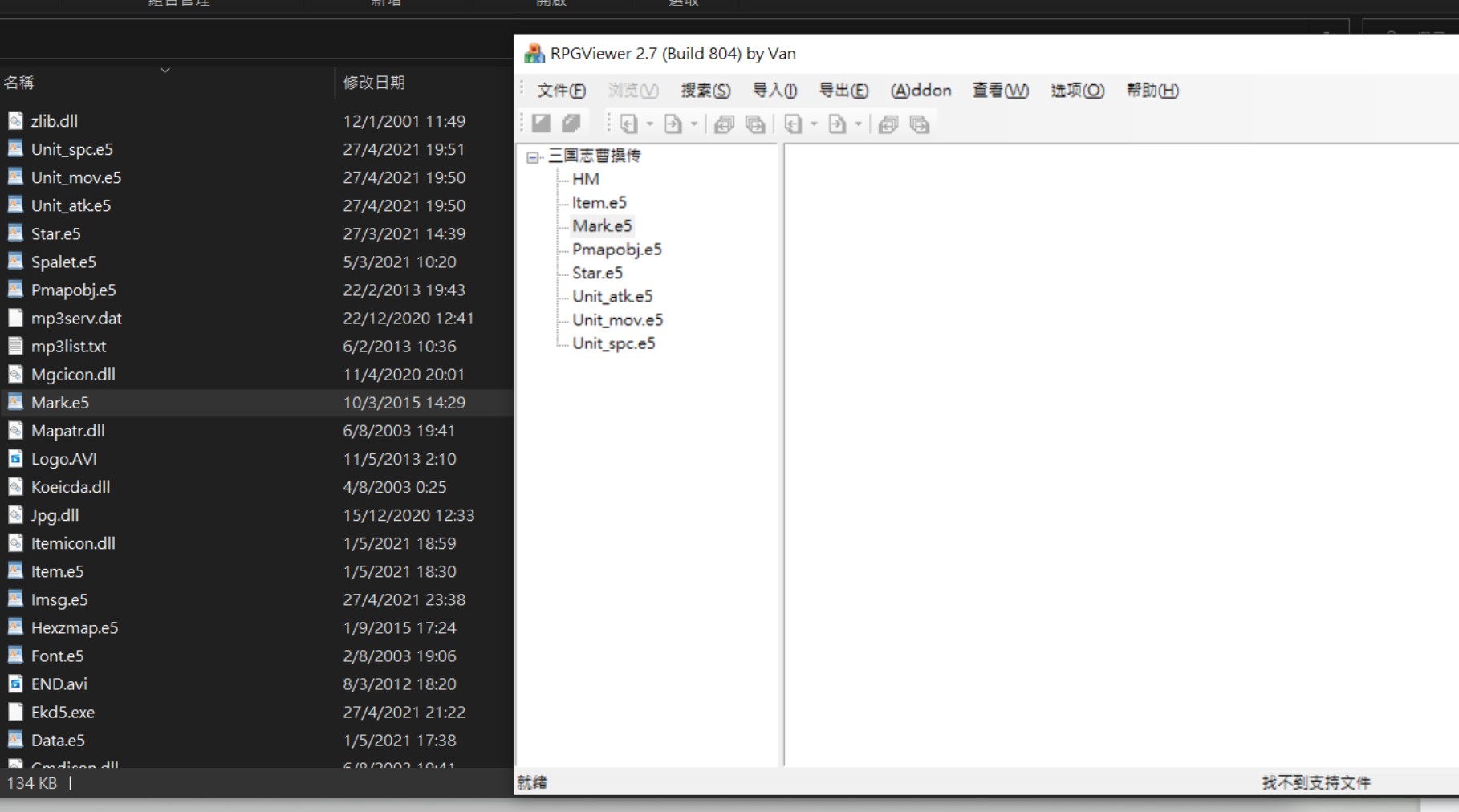Open the dropdown arrow beside the leftmost import icon
Screen dimensions: 1459x812
pos(650,124)
